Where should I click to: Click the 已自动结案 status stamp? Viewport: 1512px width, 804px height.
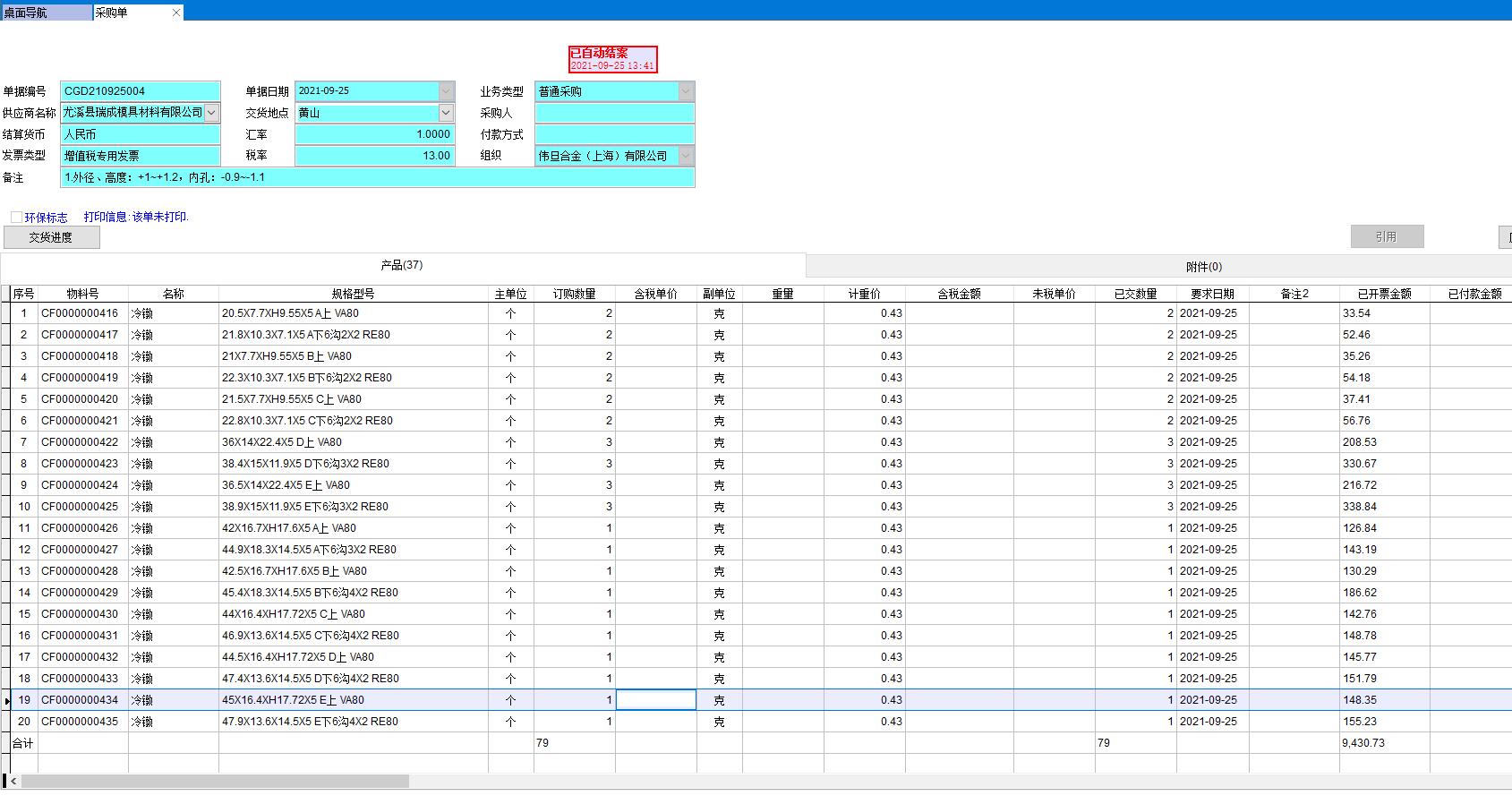click(x=612, y=59)
